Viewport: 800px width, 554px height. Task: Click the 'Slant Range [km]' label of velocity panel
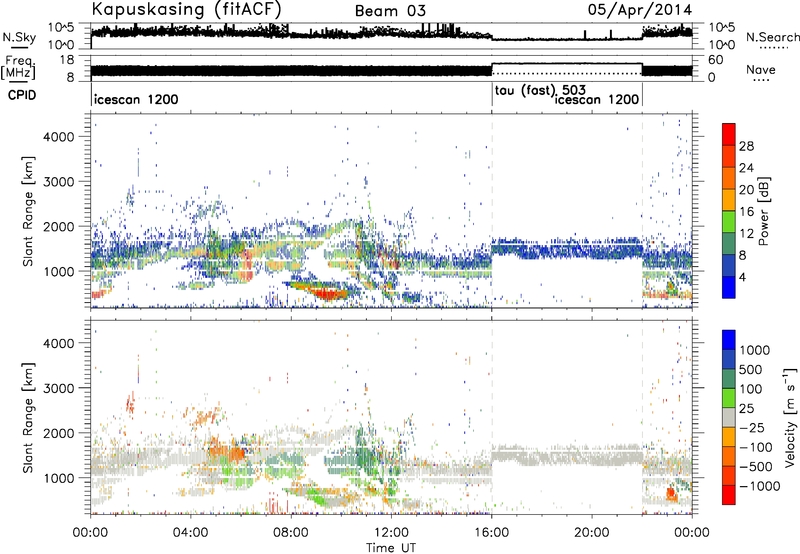(x=28, y=417)
